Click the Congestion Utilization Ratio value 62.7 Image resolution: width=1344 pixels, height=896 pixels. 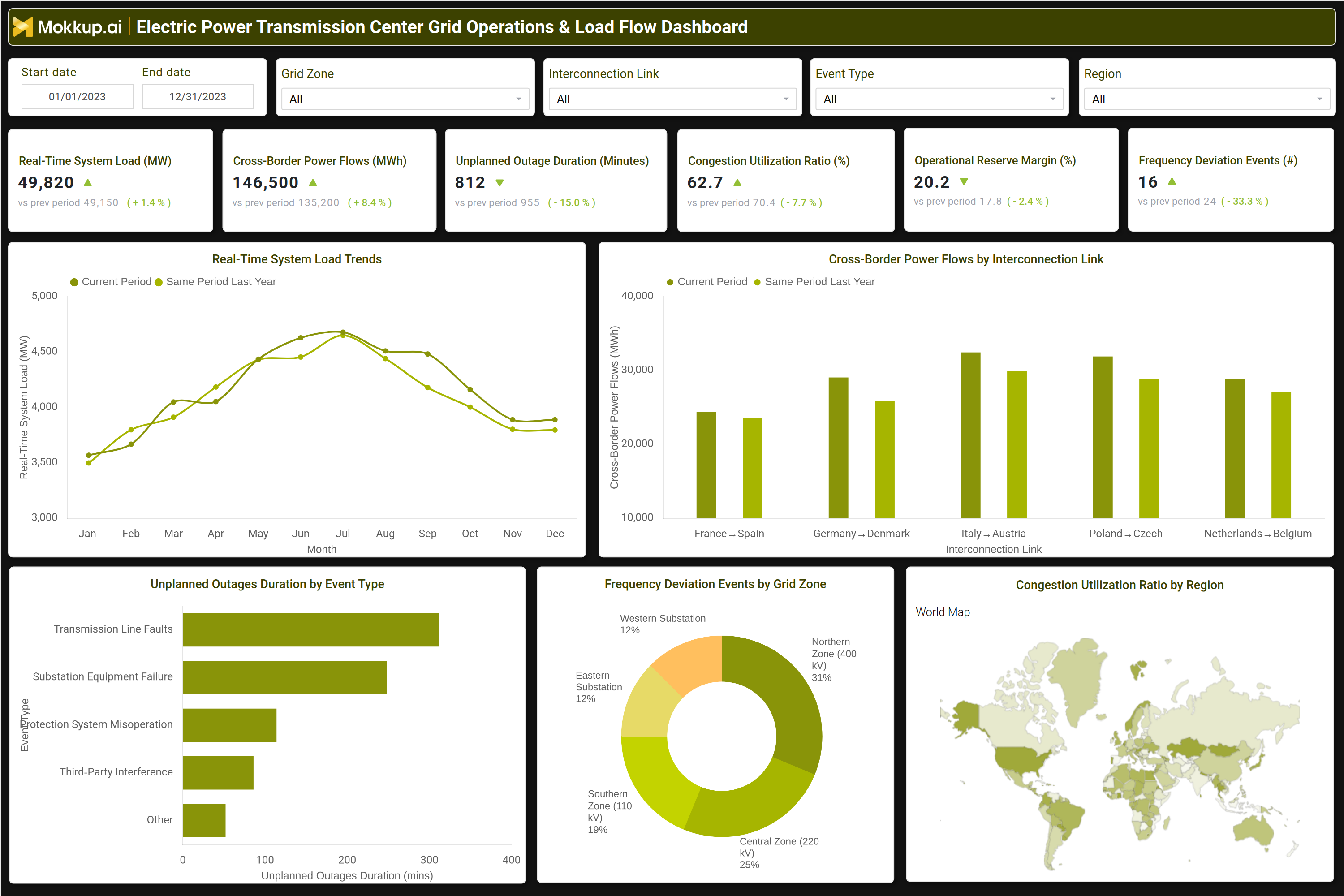point(705,183)
